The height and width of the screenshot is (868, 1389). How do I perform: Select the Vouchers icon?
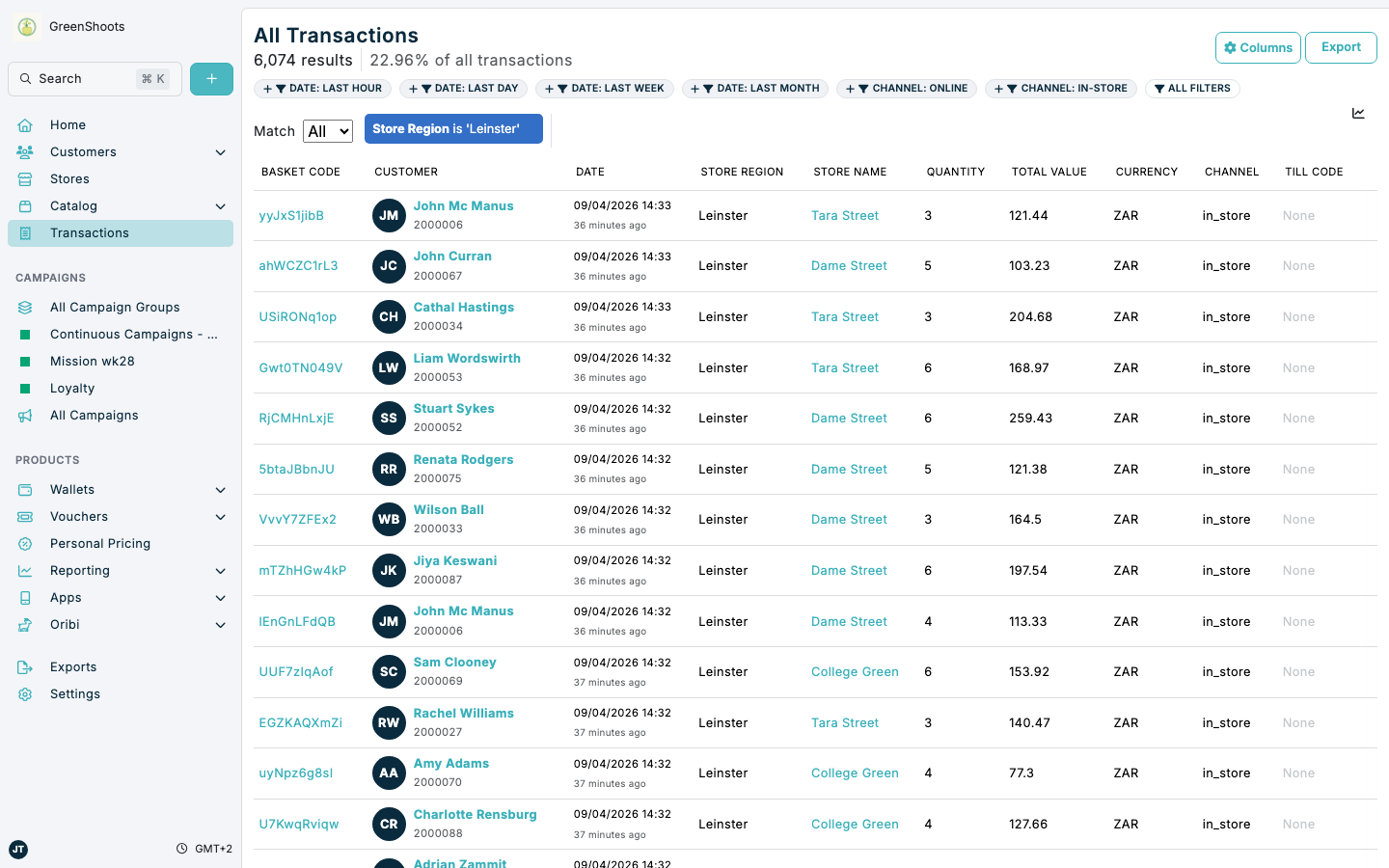pos(26,516)
